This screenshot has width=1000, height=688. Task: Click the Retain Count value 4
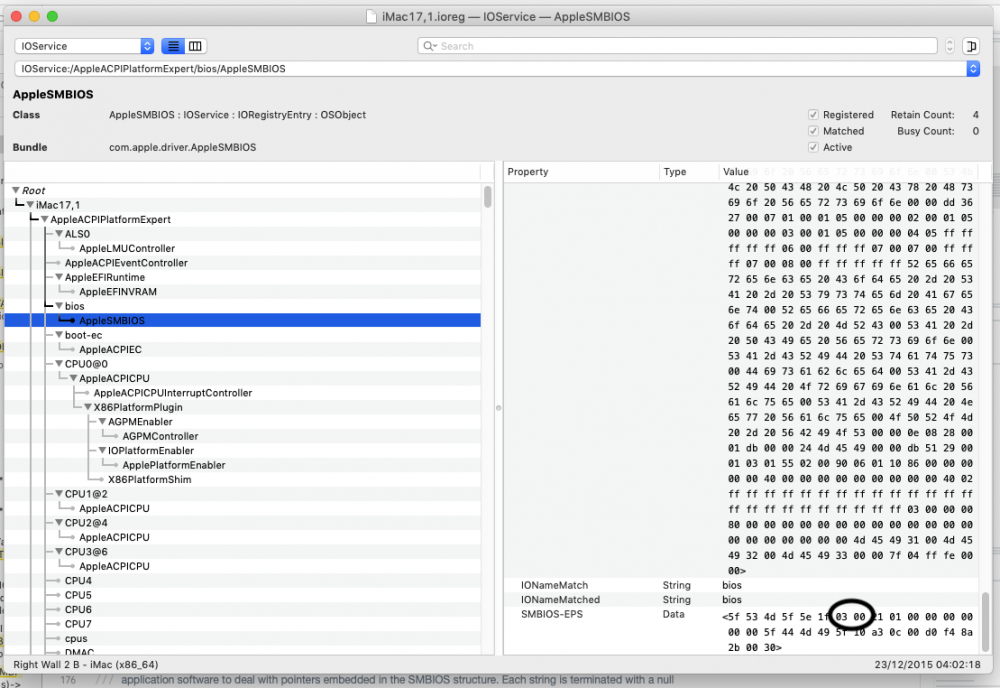pos(975,115)
